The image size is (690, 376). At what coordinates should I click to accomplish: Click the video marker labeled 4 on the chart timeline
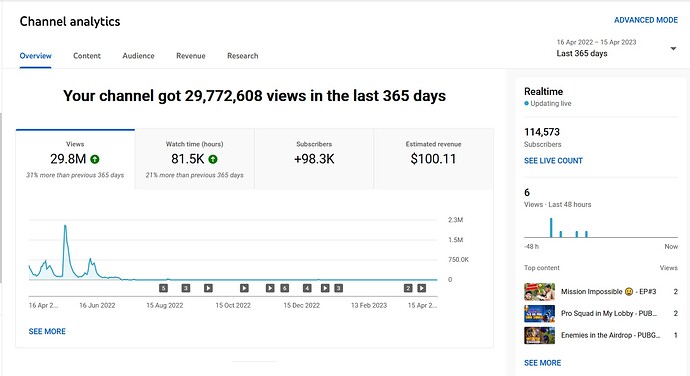307,288
